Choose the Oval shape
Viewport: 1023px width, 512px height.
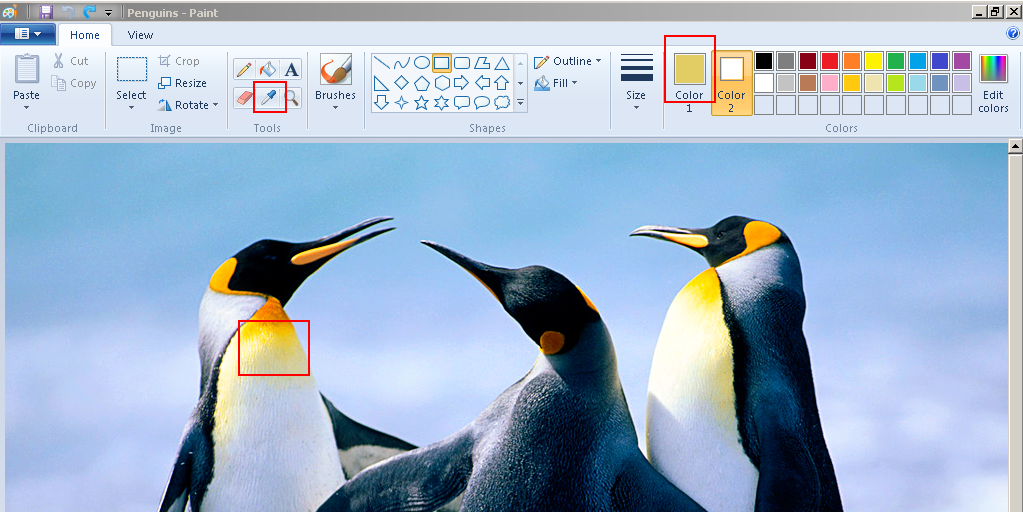click(x=422, y=63)
